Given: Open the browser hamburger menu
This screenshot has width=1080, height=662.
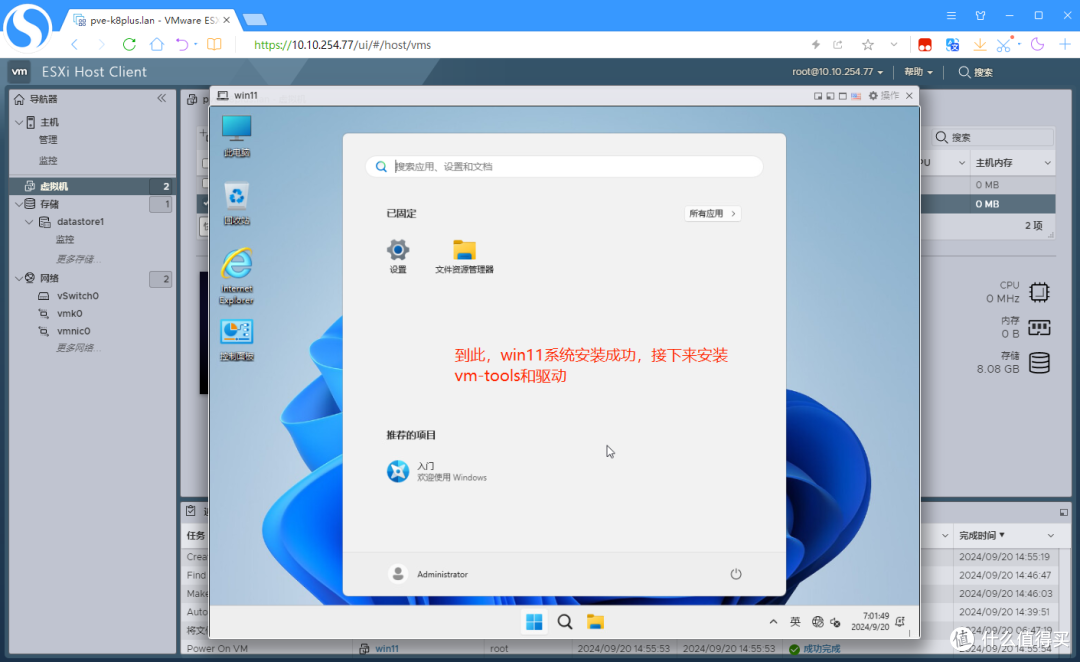Looking at the screenshot, I should pos(951,15).
